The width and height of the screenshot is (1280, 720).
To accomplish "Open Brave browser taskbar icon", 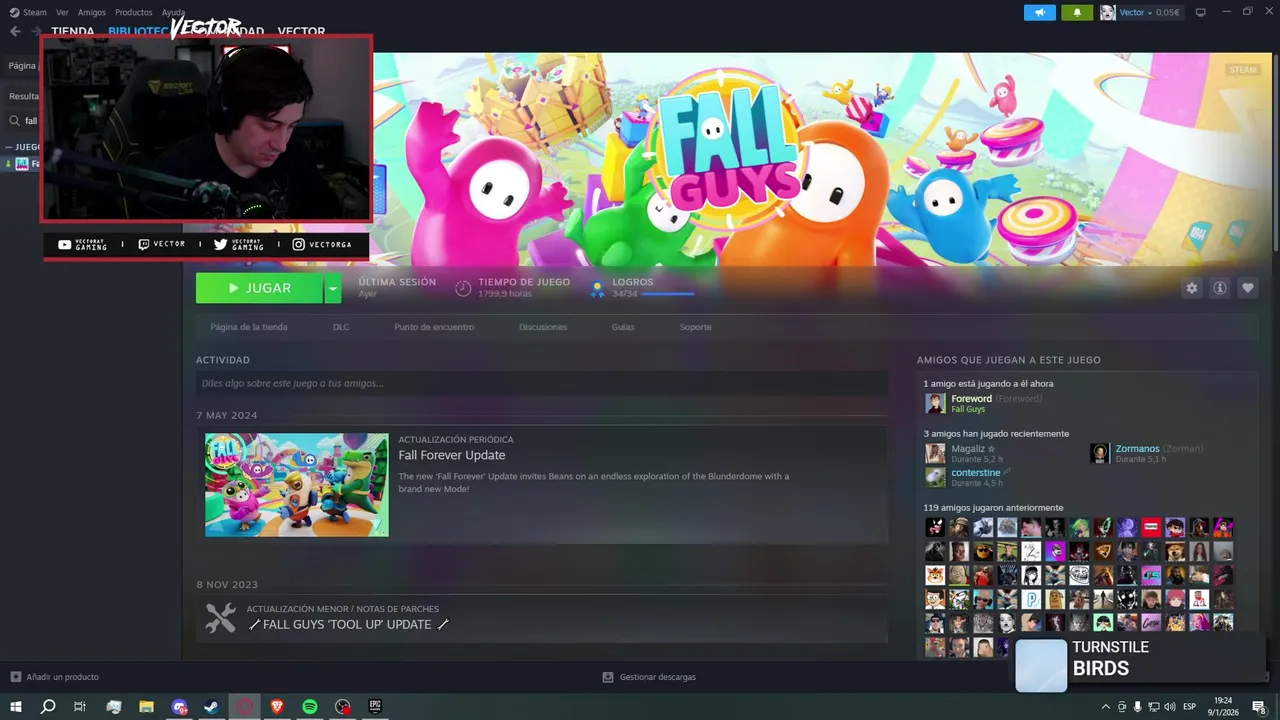I will point(277,707).
